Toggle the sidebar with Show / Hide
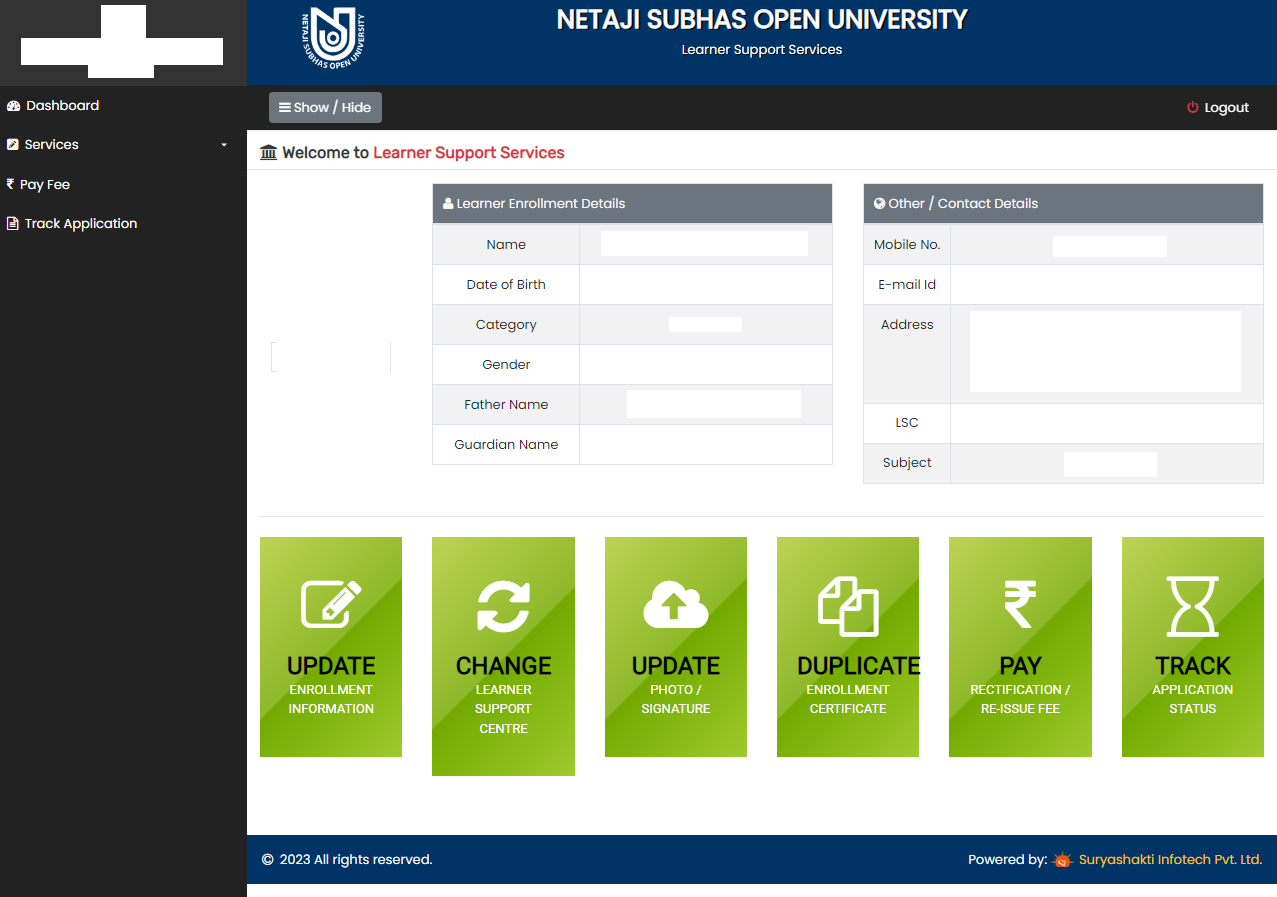1277x897 pixels. (325, 108)
